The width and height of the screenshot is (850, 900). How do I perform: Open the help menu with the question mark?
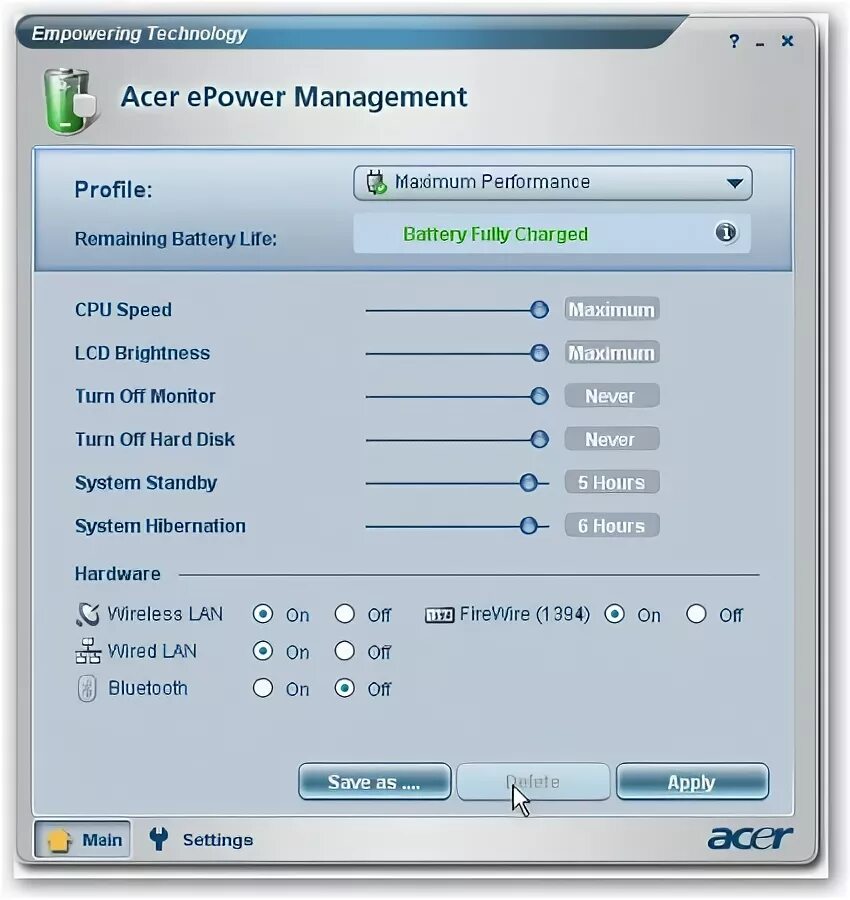point(733,41)
